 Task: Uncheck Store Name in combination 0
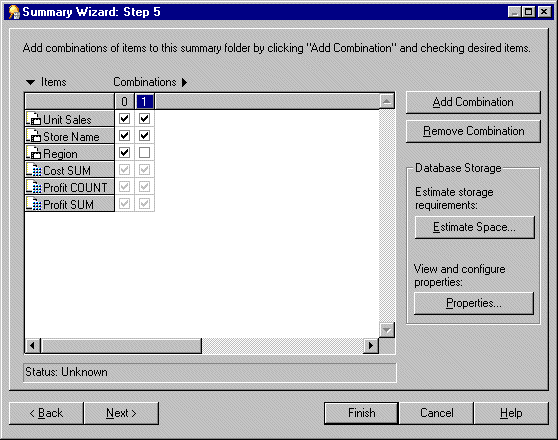[125, 136]
